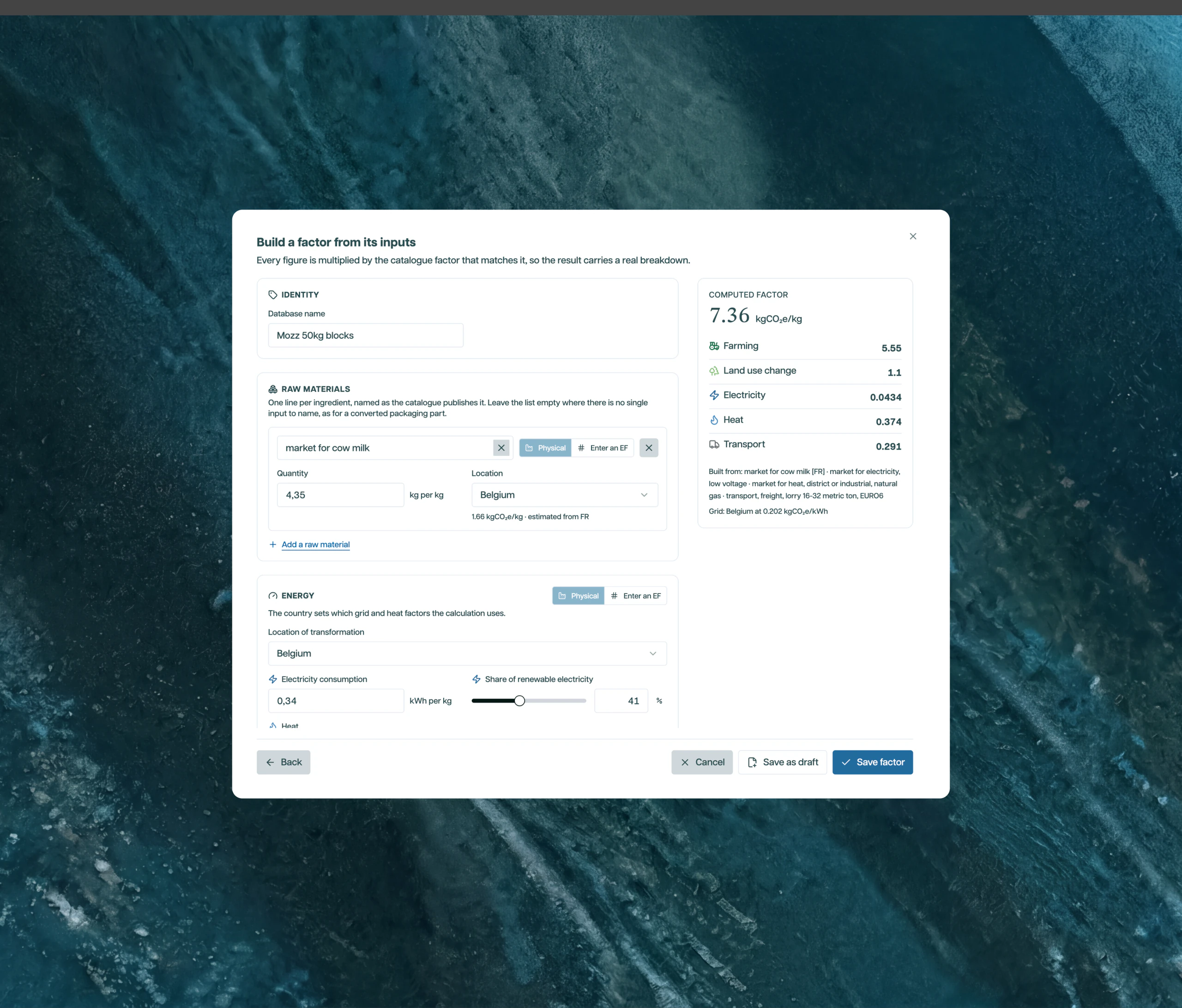Switch Energy section to Enter an EF
Viewport: 1182px width, 1008px height.
[x=635, y=596]
